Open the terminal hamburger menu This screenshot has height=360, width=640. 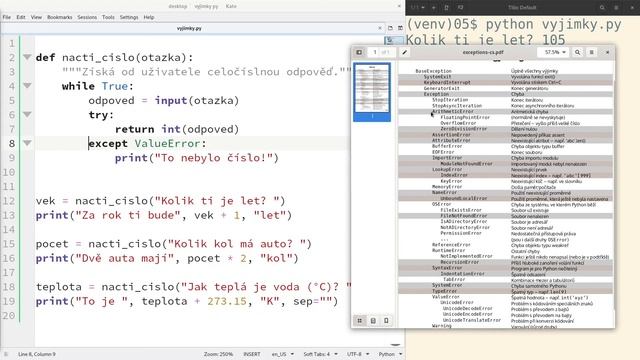[x=616, y=7]
